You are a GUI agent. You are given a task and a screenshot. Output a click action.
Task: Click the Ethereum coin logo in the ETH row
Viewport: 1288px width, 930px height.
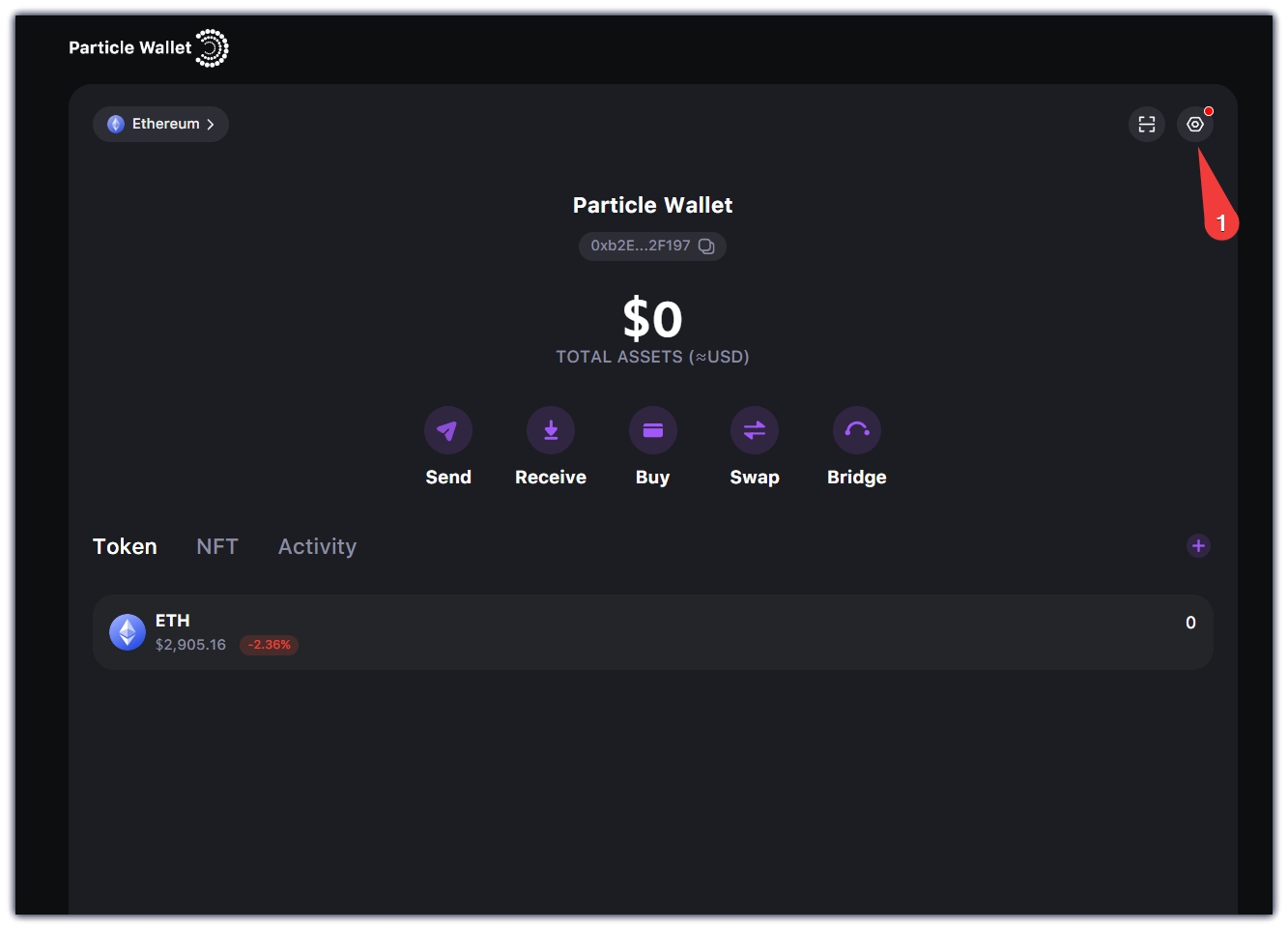(128, 632)
